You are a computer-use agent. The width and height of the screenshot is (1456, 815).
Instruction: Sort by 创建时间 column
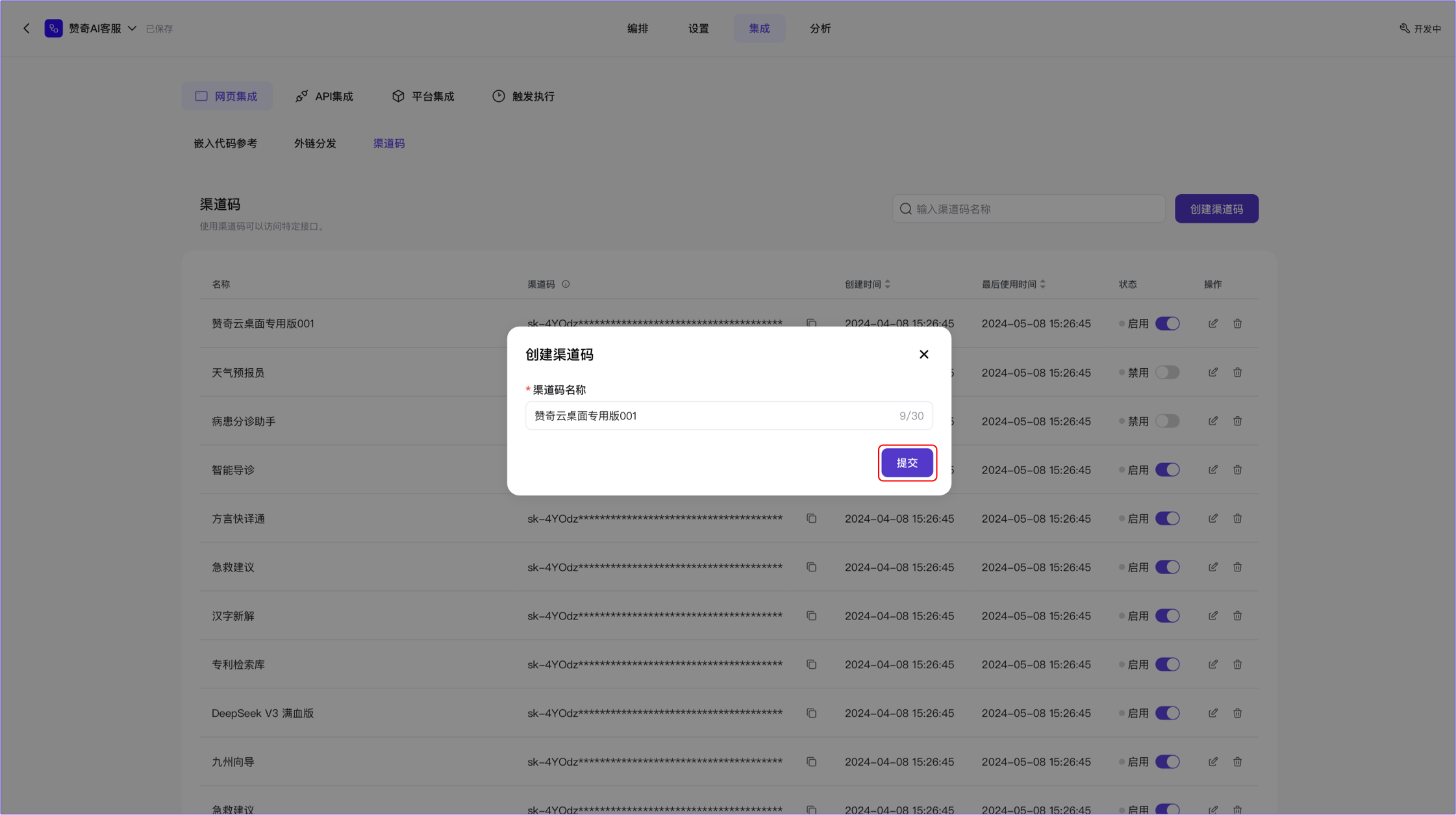(x=887, y=284)
